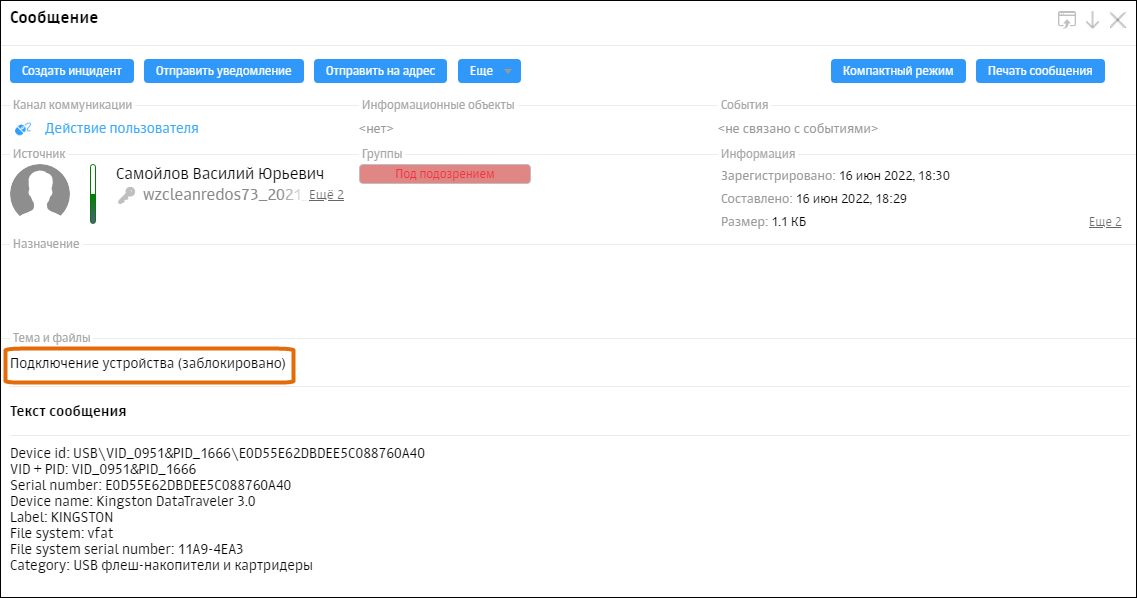Screen dimensions: 1137x598
Task: Click the Под подозрением group tag
Action: 445,174
